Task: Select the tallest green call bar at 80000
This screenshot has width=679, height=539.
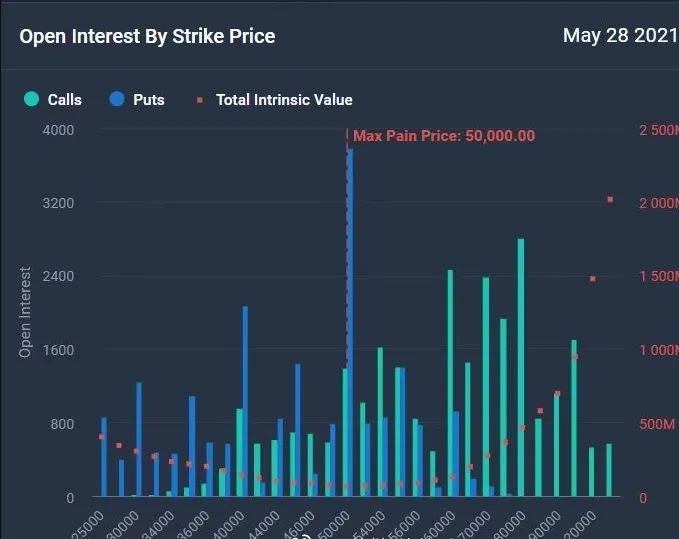Action: coord(521,367)
